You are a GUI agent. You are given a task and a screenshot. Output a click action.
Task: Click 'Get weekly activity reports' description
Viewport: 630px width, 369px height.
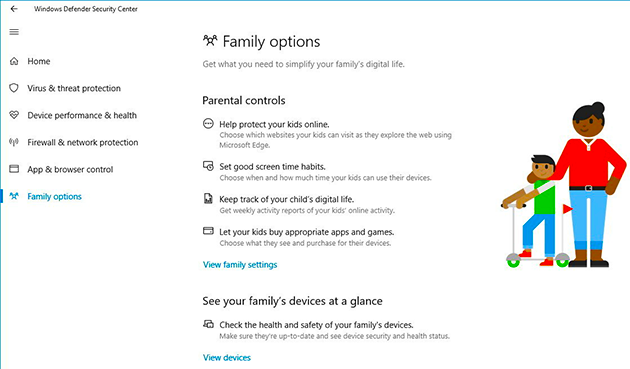[307, 210]
